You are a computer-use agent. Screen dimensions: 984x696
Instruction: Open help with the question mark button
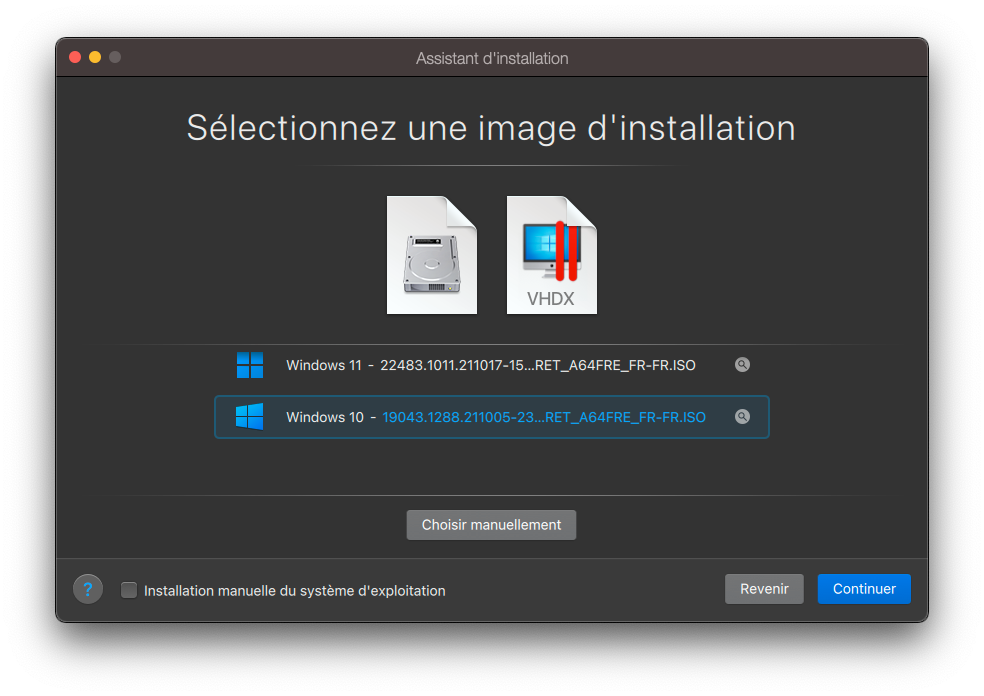[x=88, y=589]
